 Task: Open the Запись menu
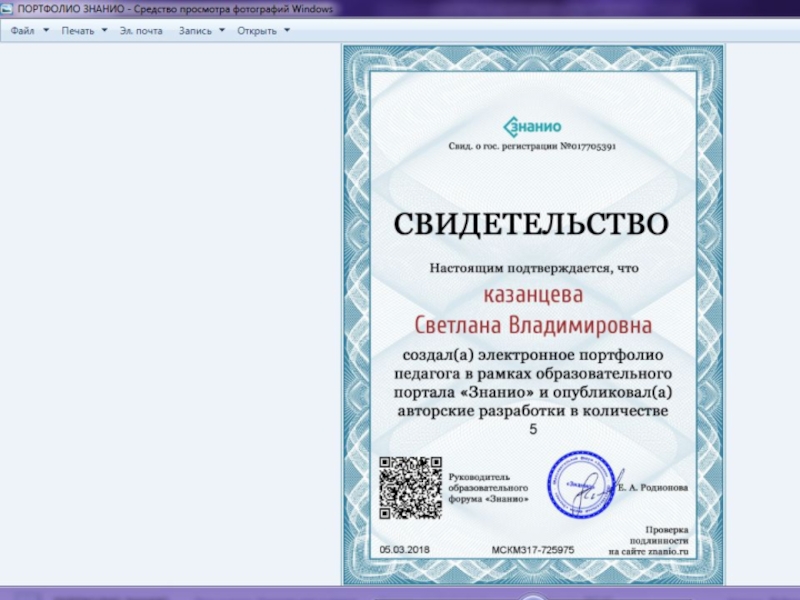tap(195, 30)
